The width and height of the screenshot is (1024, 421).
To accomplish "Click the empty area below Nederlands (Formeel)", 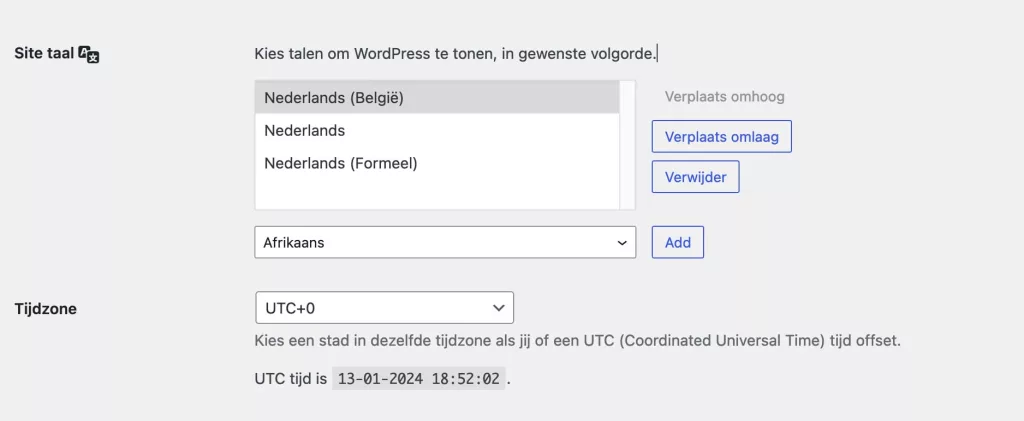I will [x=437, y=193].
